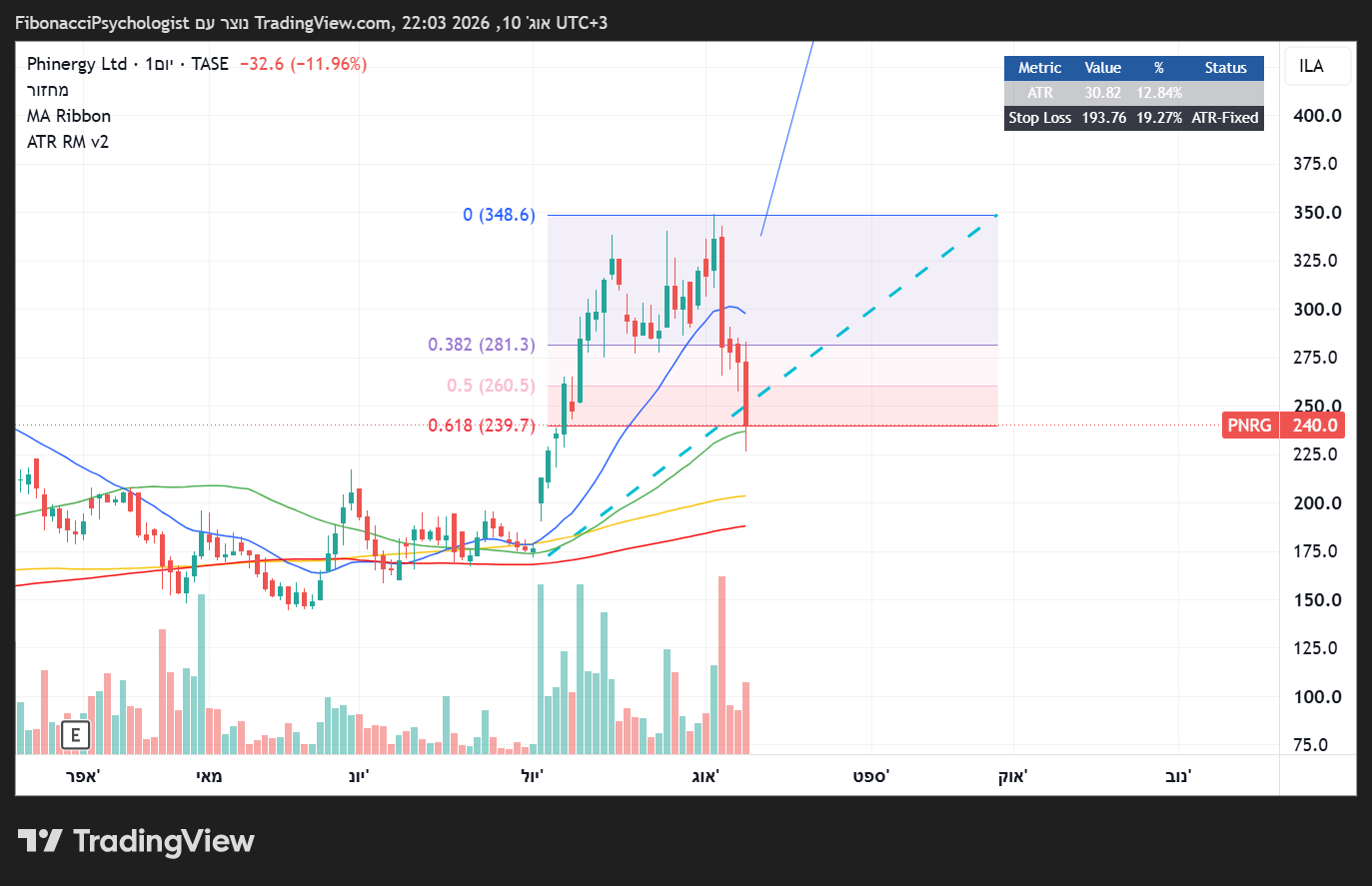Image resolution: width=1372 pixels, height=886 pixels.
Task: Click the Stop Loss row label
Action: pos(1040,118)
